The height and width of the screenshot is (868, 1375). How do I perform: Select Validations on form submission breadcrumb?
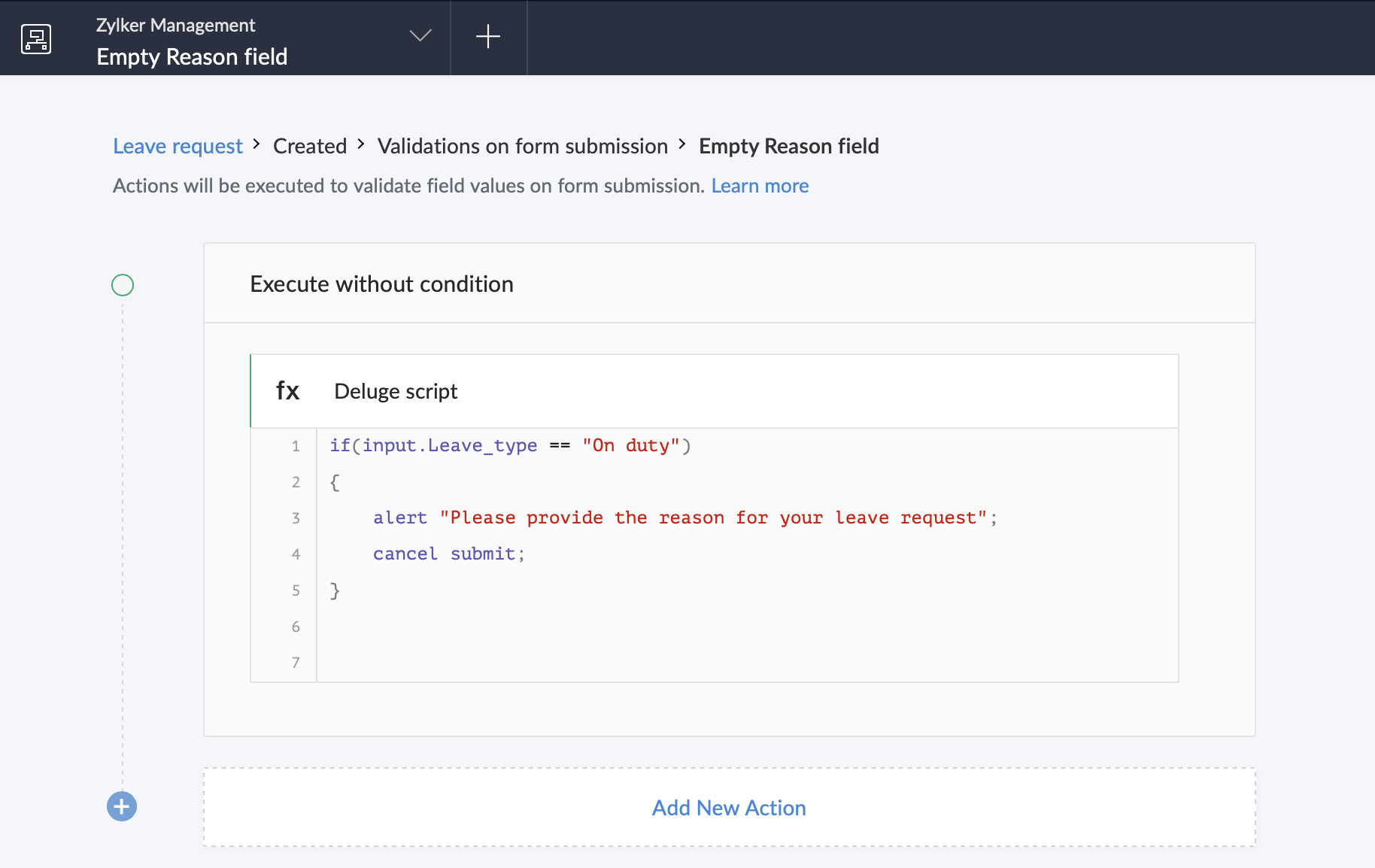(x=522, y=146)
